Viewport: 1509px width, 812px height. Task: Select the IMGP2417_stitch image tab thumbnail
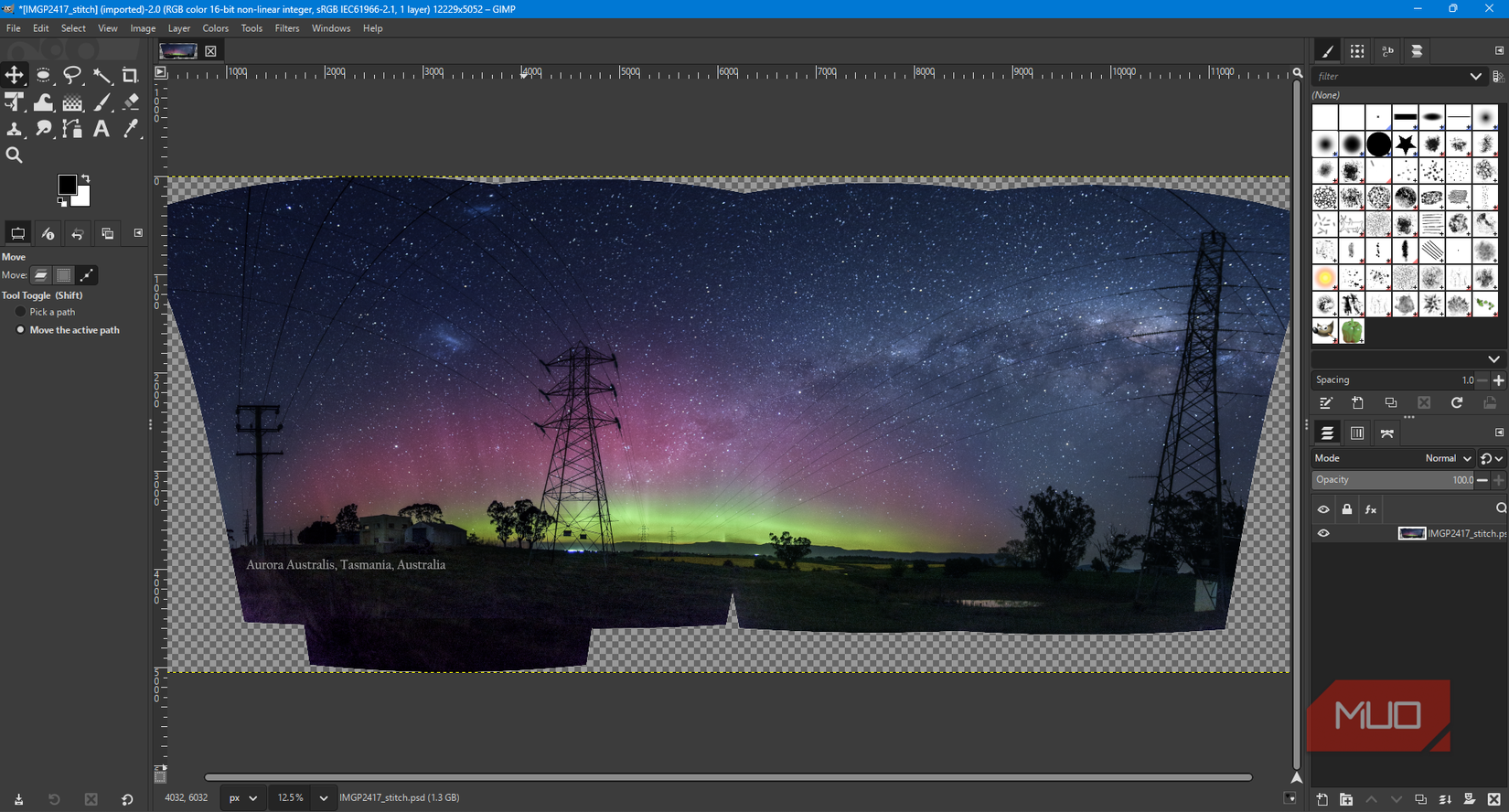178,51
